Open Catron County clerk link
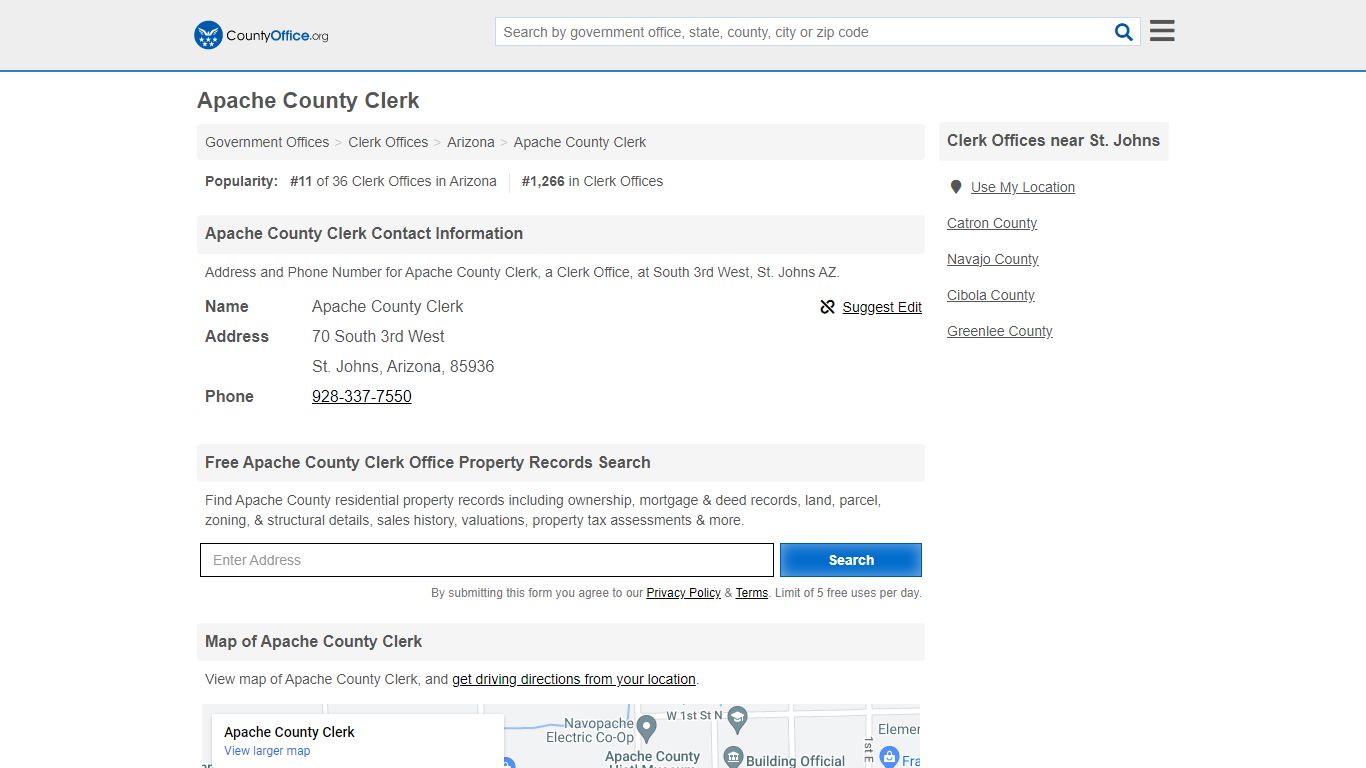This screenshot has height=768, width=1366. 992,223
